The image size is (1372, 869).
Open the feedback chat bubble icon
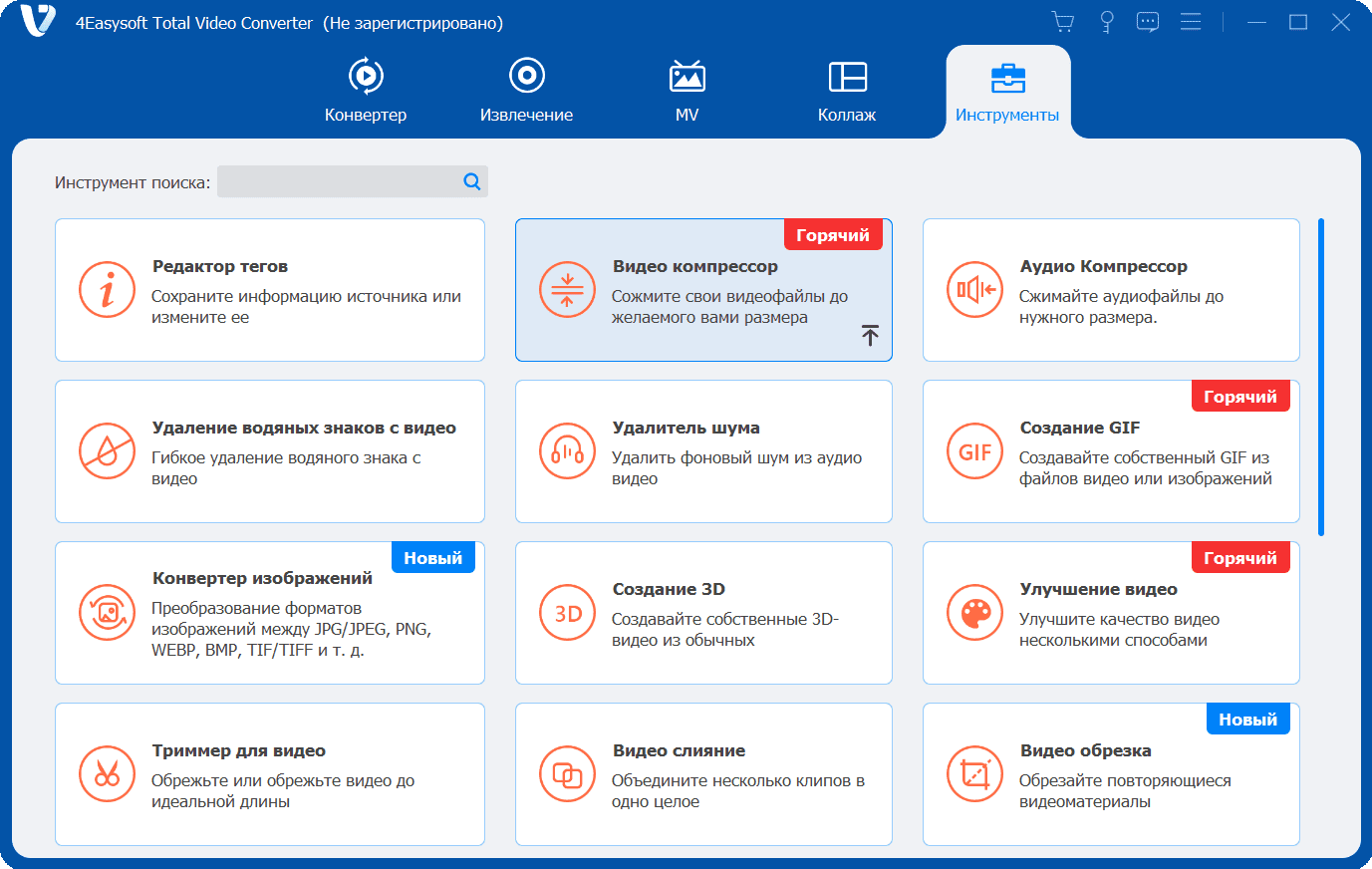pos(1148,22)
